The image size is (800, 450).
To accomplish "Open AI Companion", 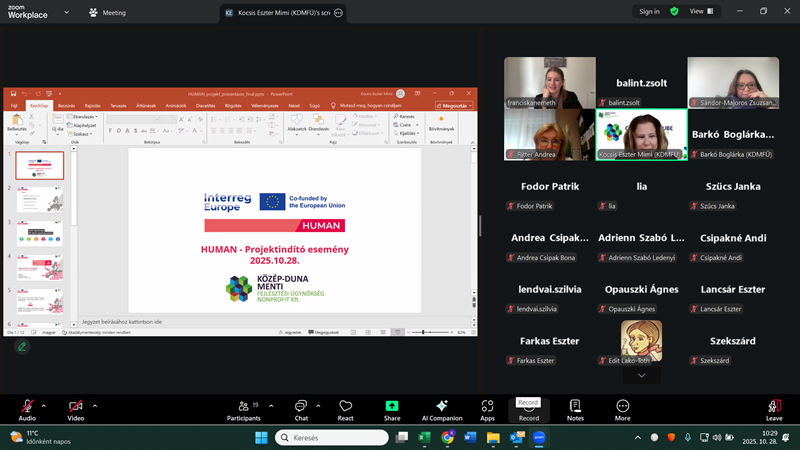I will point(441,406).
